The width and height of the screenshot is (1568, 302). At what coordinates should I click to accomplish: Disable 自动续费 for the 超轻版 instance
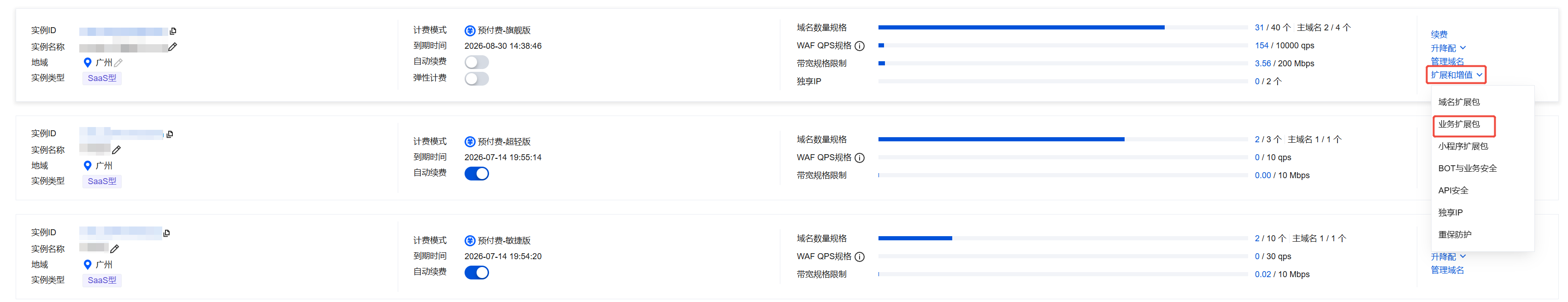coord(476,174)
